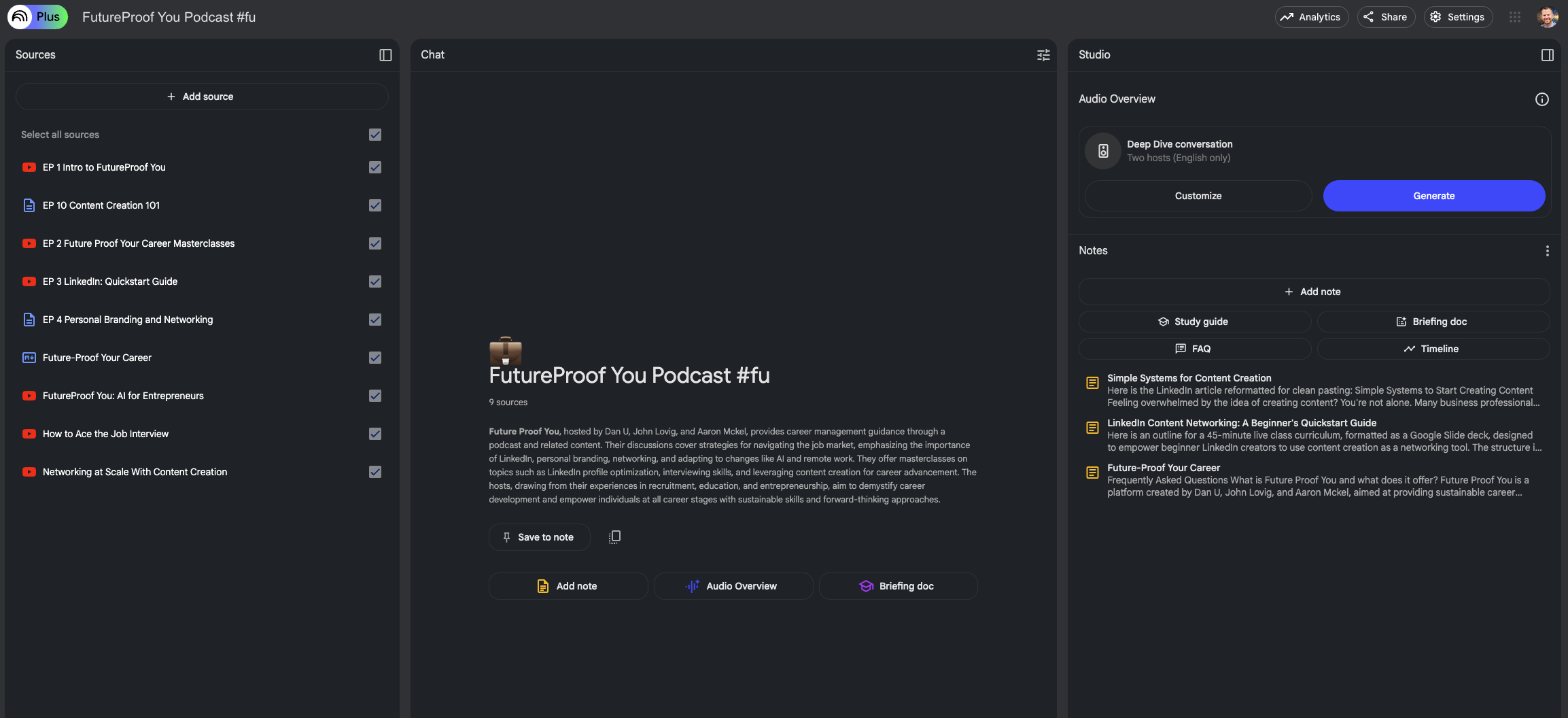
Task: Create Briefing doc in Studio panel
Action: tap(1433, 322)
